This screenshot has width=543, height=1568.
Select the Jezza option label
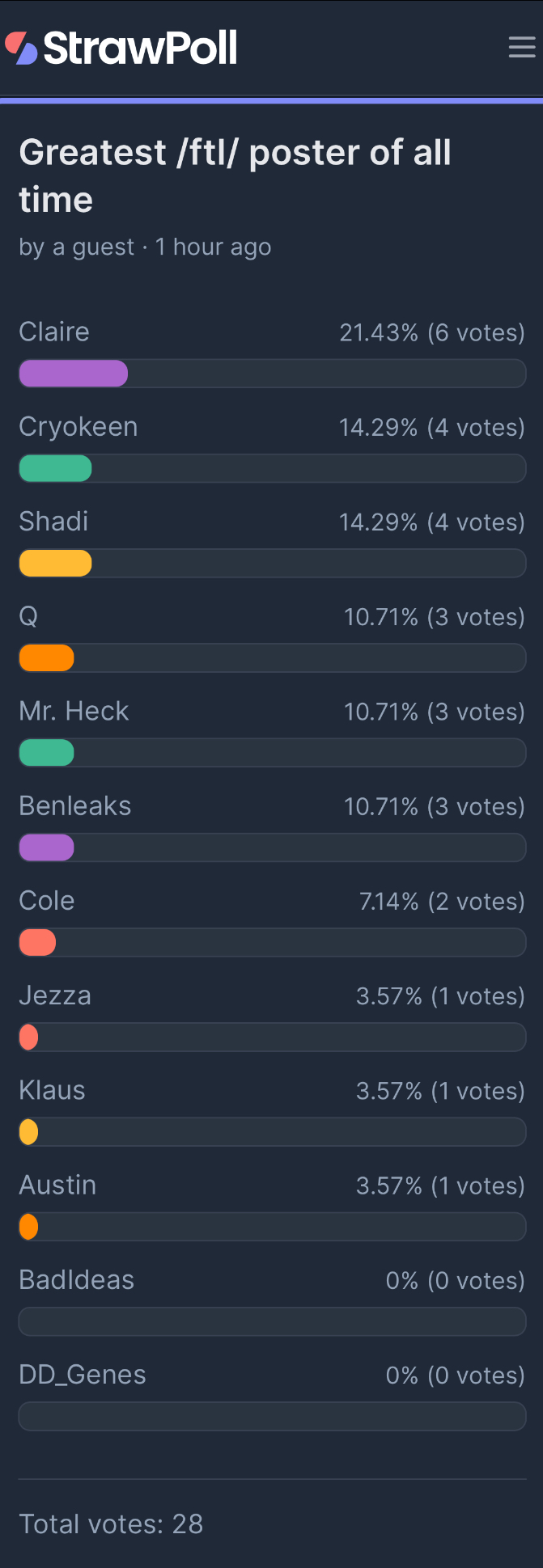tap(55, 995)
